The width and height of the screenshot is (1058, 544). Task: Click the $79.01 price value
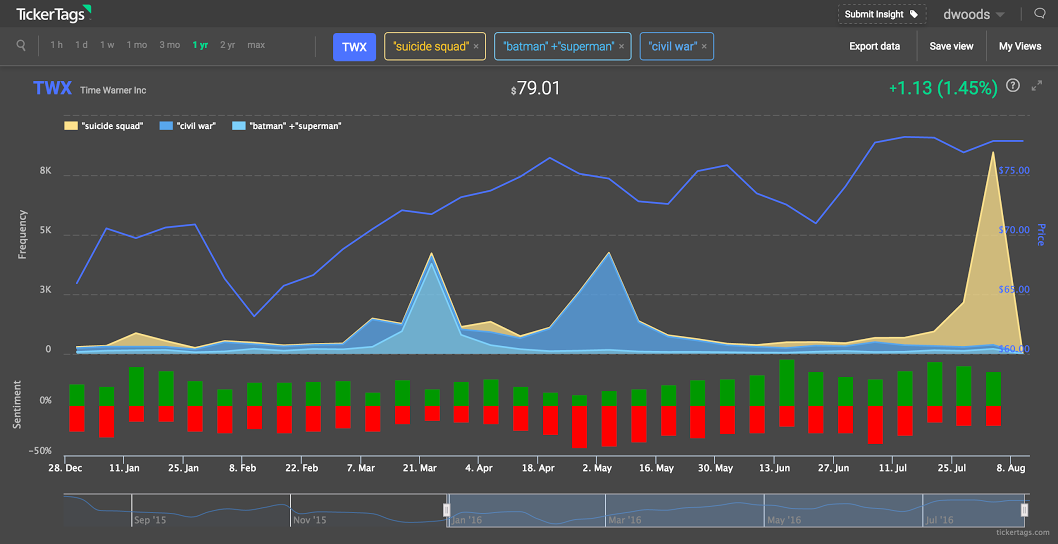[536, 88]
